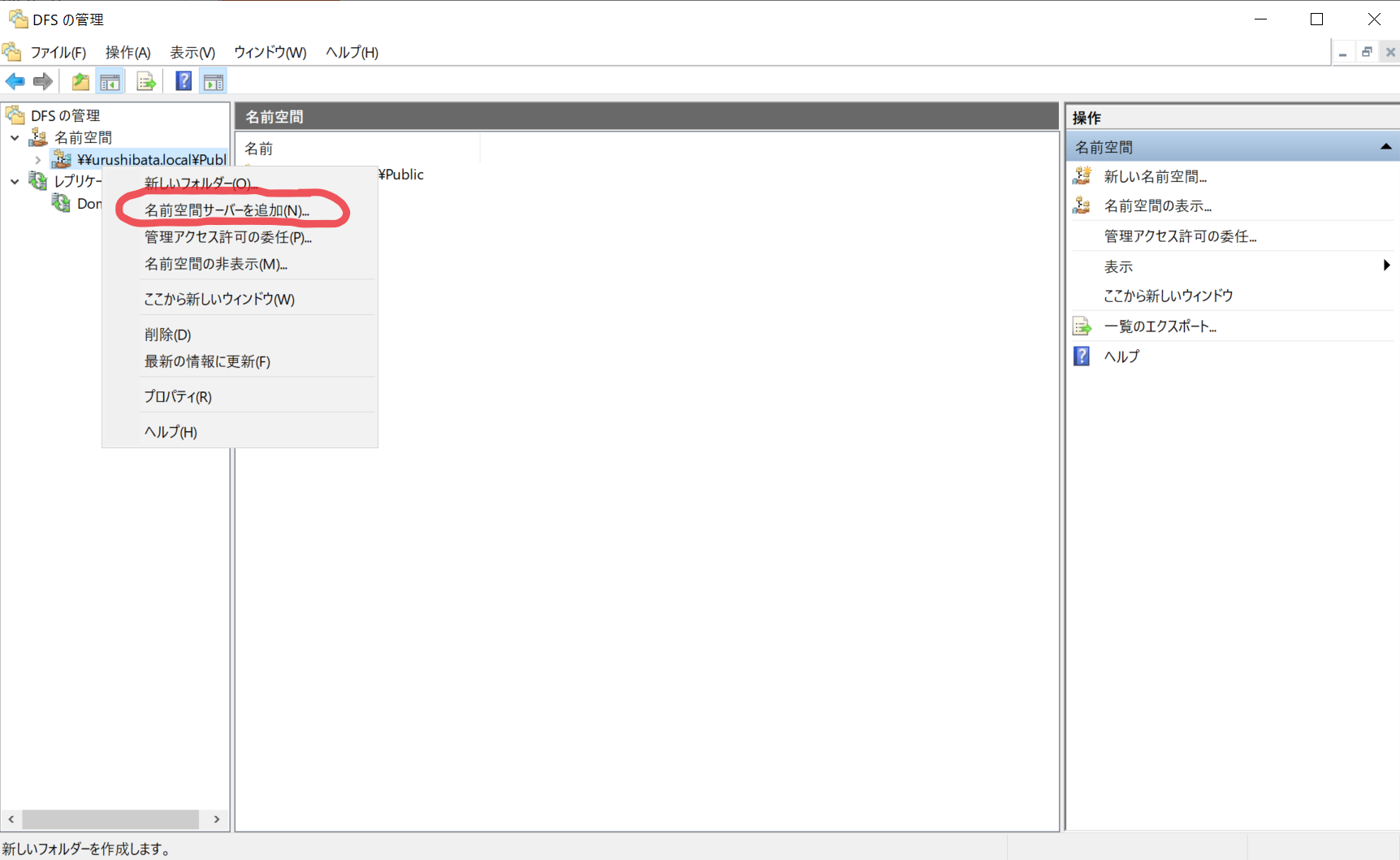
Task: Click the MMC document icon beside ファイル menu
Action: point(11,52)
